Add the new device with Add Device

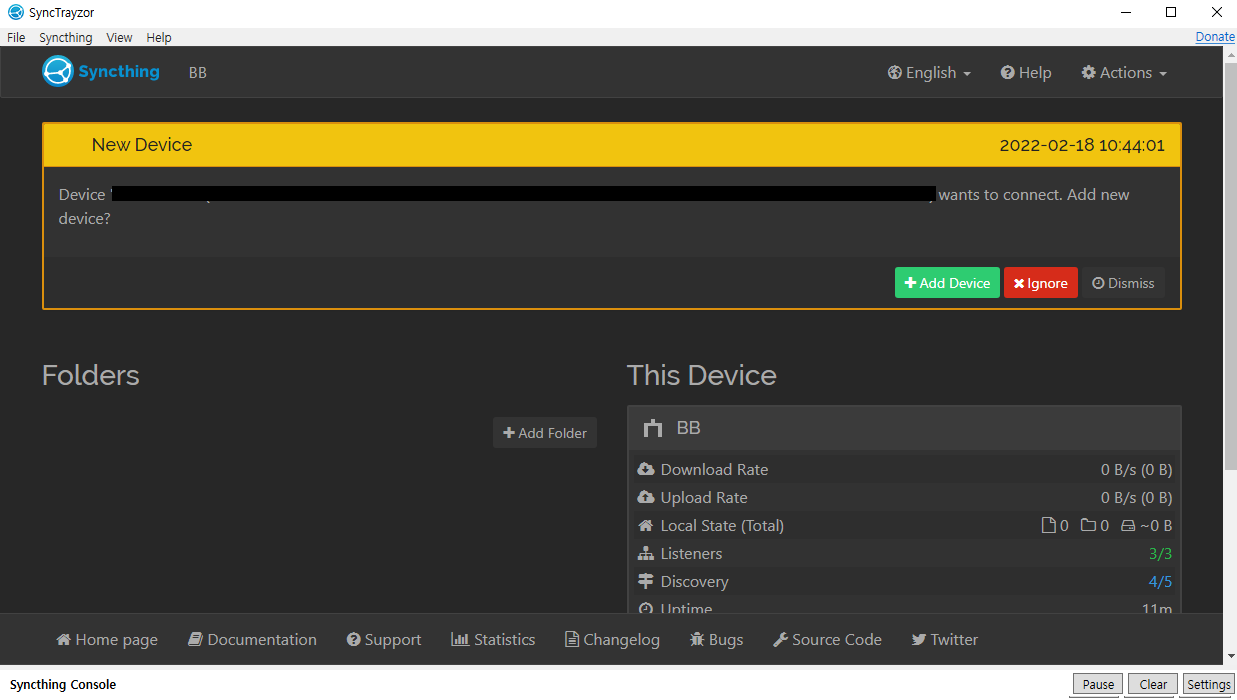coord(947,283)
